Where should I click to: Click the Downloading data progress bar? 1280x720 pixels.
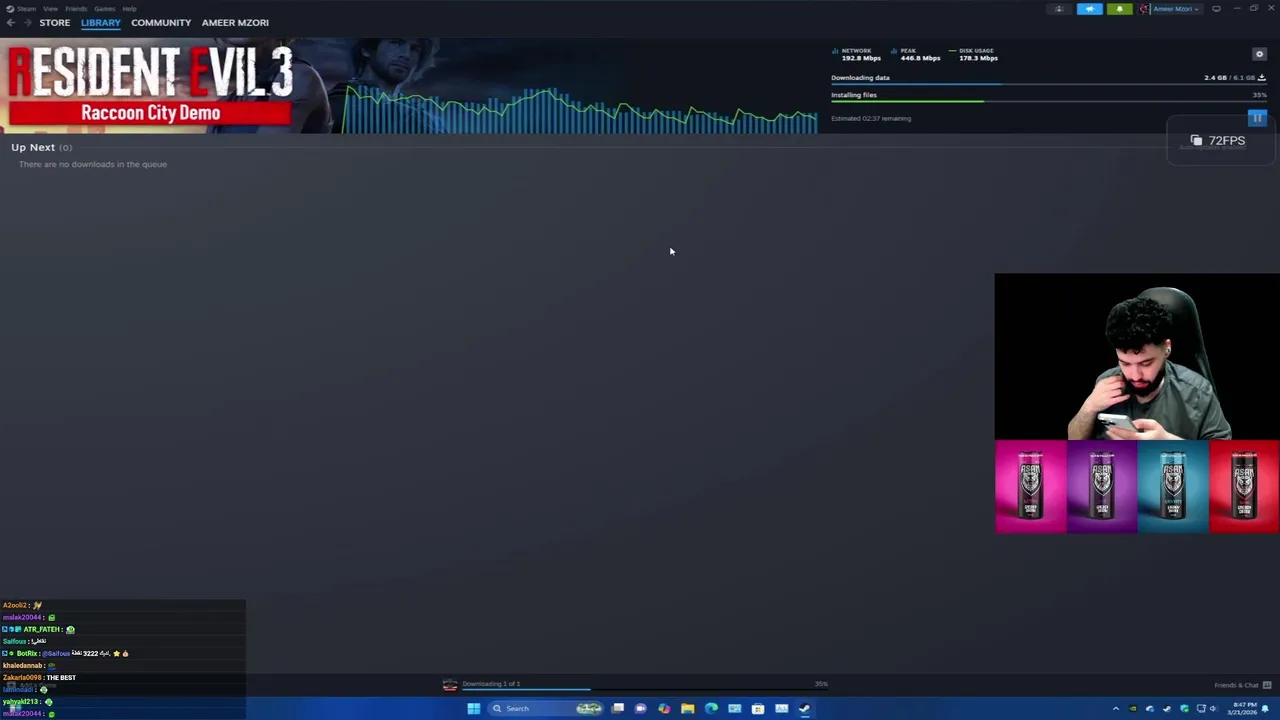(x=1049, y=84)
